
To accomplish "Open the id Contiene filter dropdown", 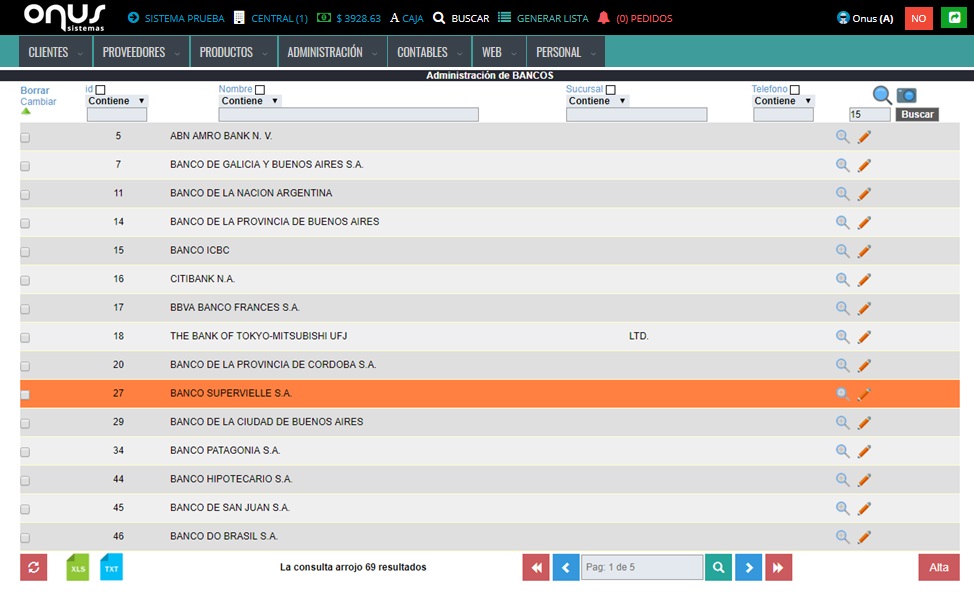I will point(117,101).
